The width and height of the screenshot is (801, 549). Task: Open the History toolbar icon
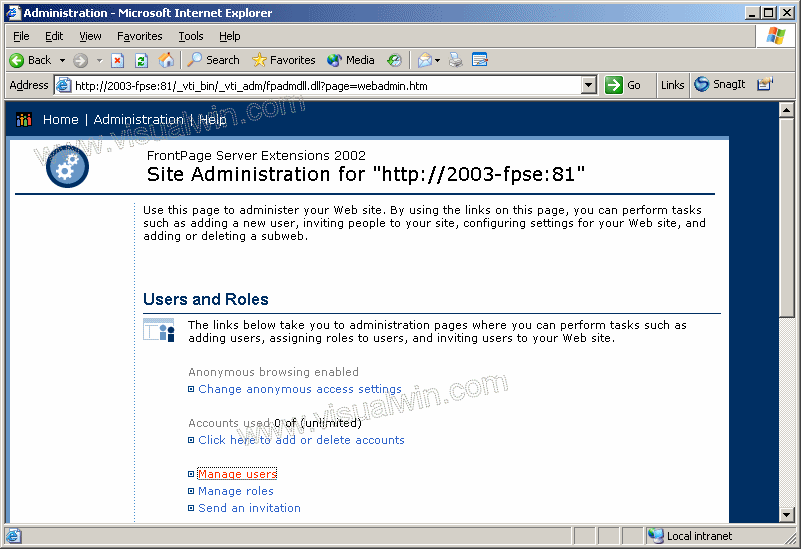(x=395, y=60)
